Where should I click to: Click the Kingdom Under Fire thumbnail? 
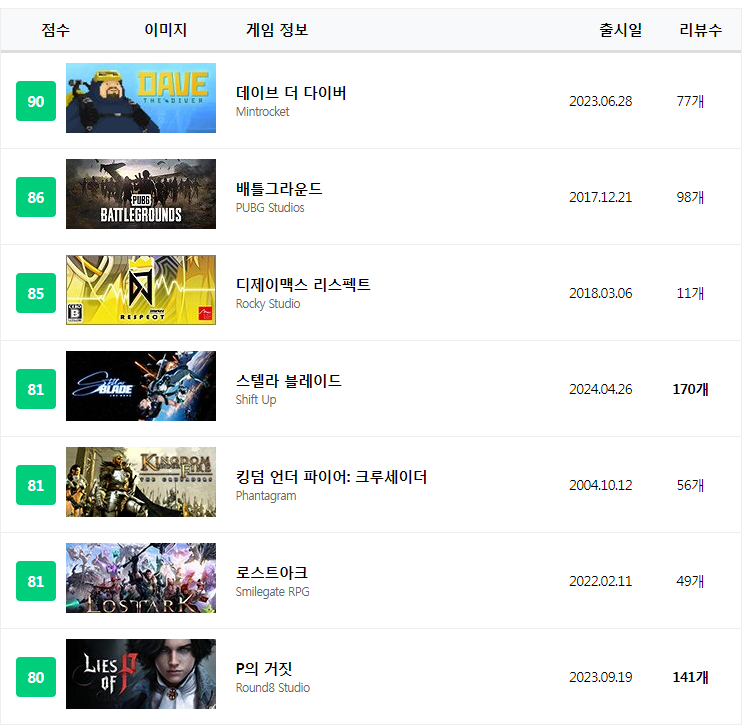(141, 482)
